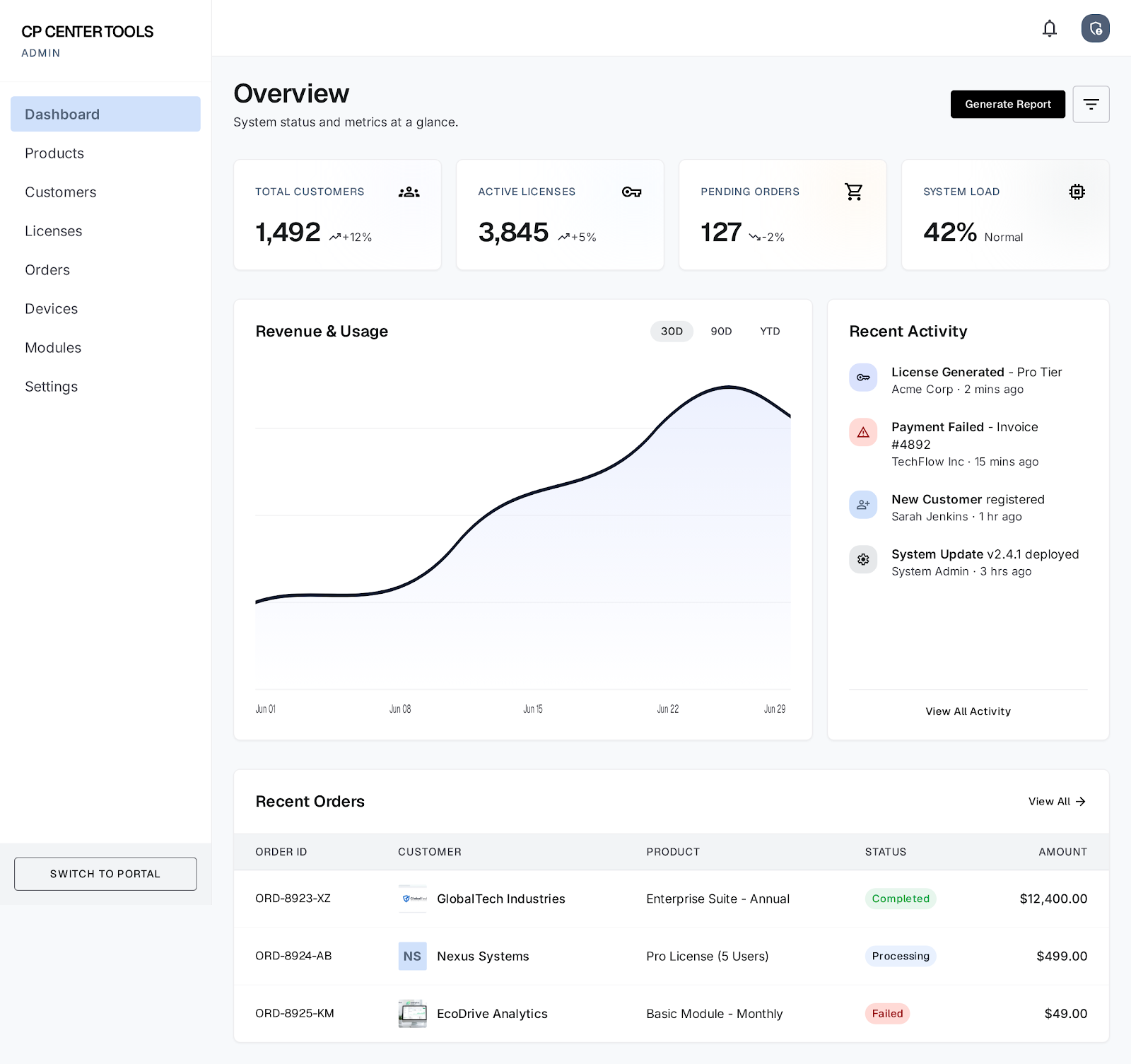Screen dimensions: 1131x1064
Task: Select the 30D chart range
Action: click(672, 332)
